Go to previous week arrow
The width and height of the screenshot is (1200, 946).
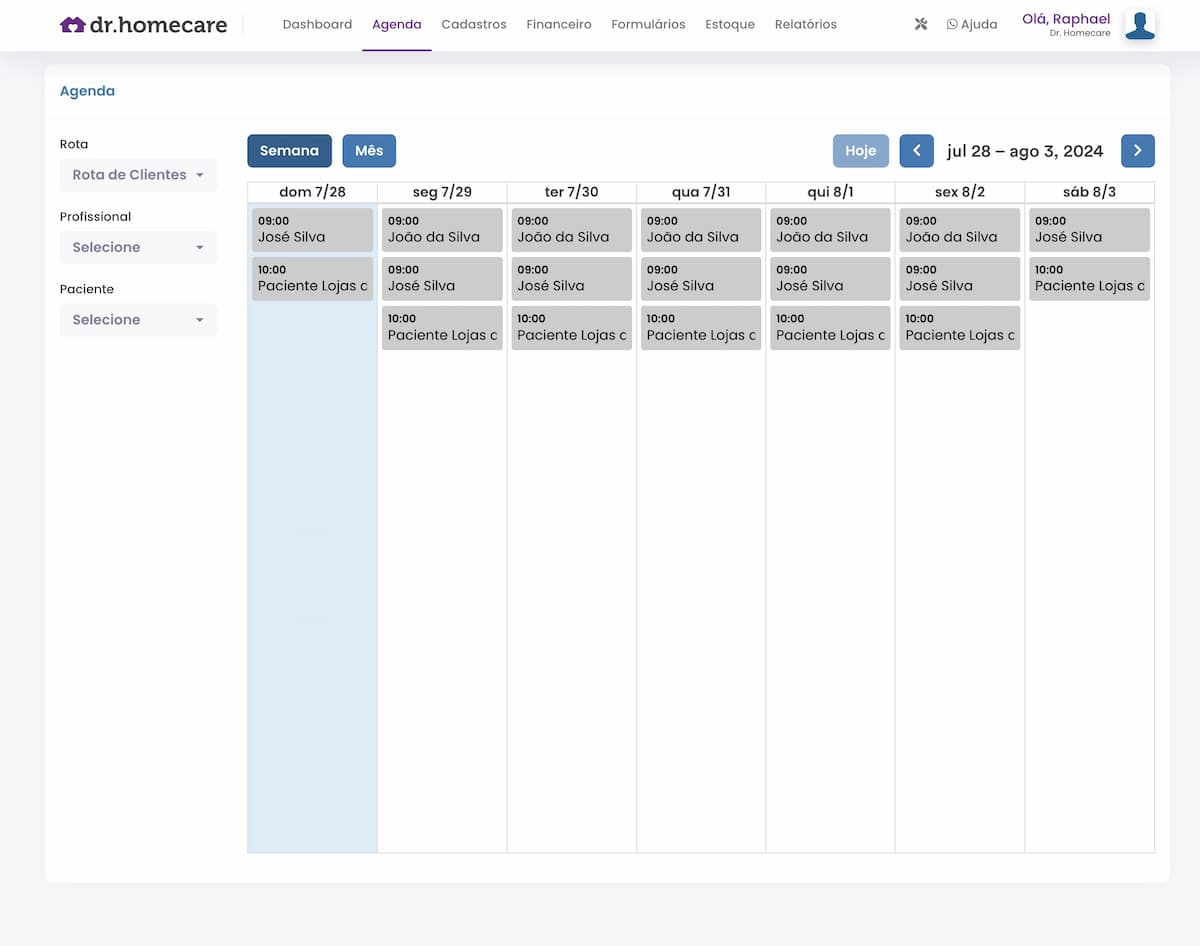pos(916,151)
